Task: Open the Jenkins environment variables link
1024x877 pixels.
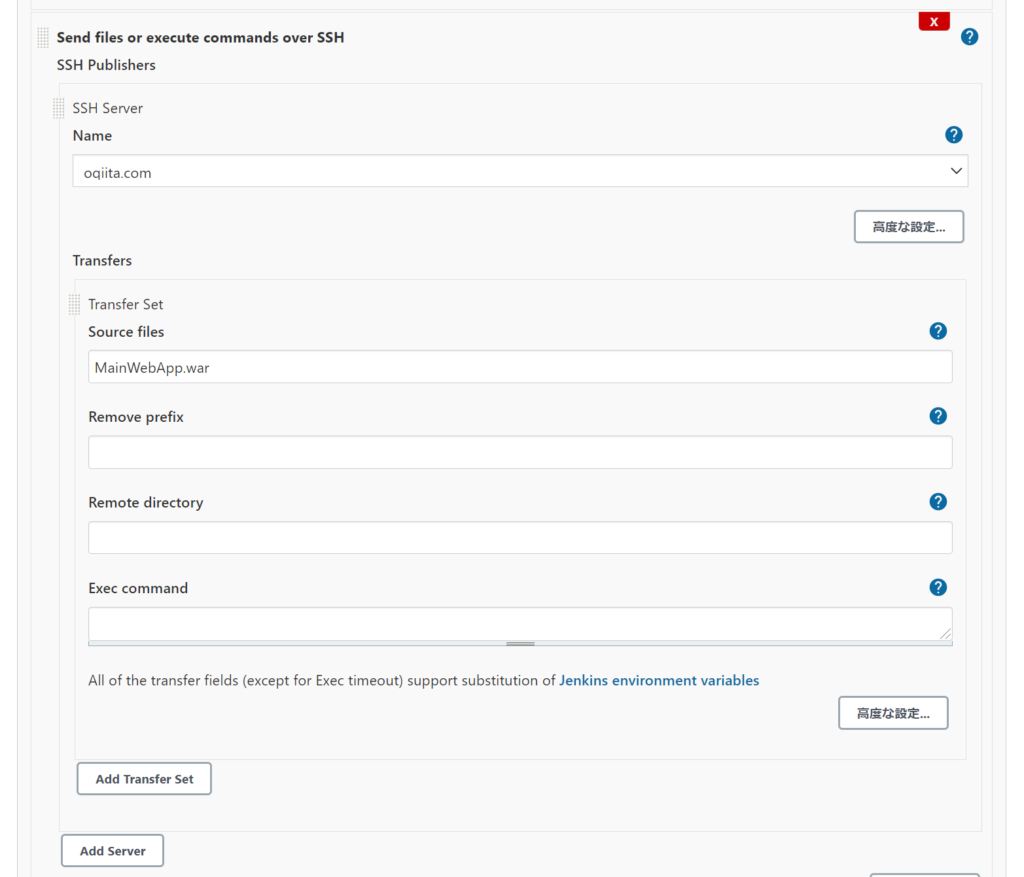Action: point(659,680)
